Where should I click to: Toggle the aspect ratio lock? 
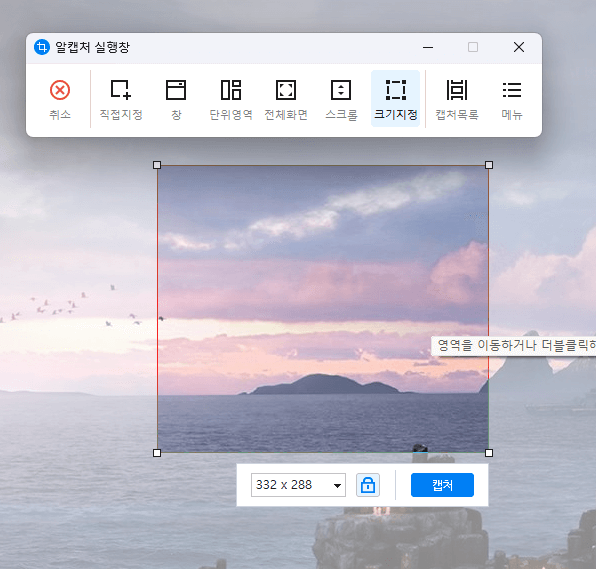368,485
